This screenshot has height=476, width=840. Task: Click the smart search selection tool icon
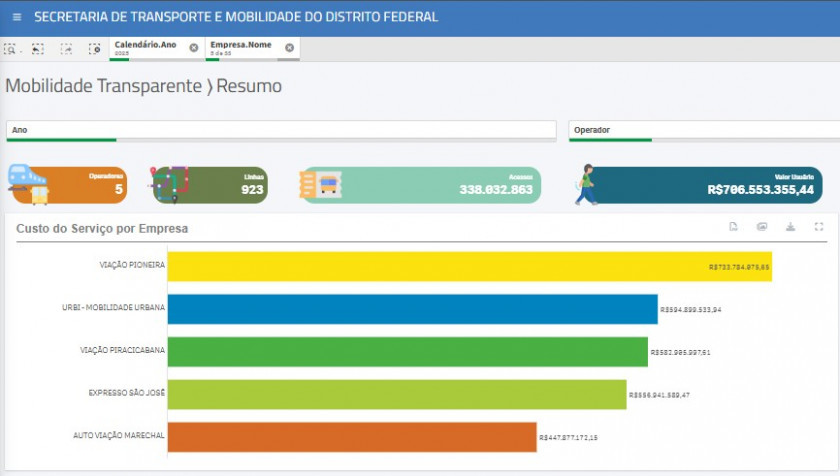coord(10,48)
